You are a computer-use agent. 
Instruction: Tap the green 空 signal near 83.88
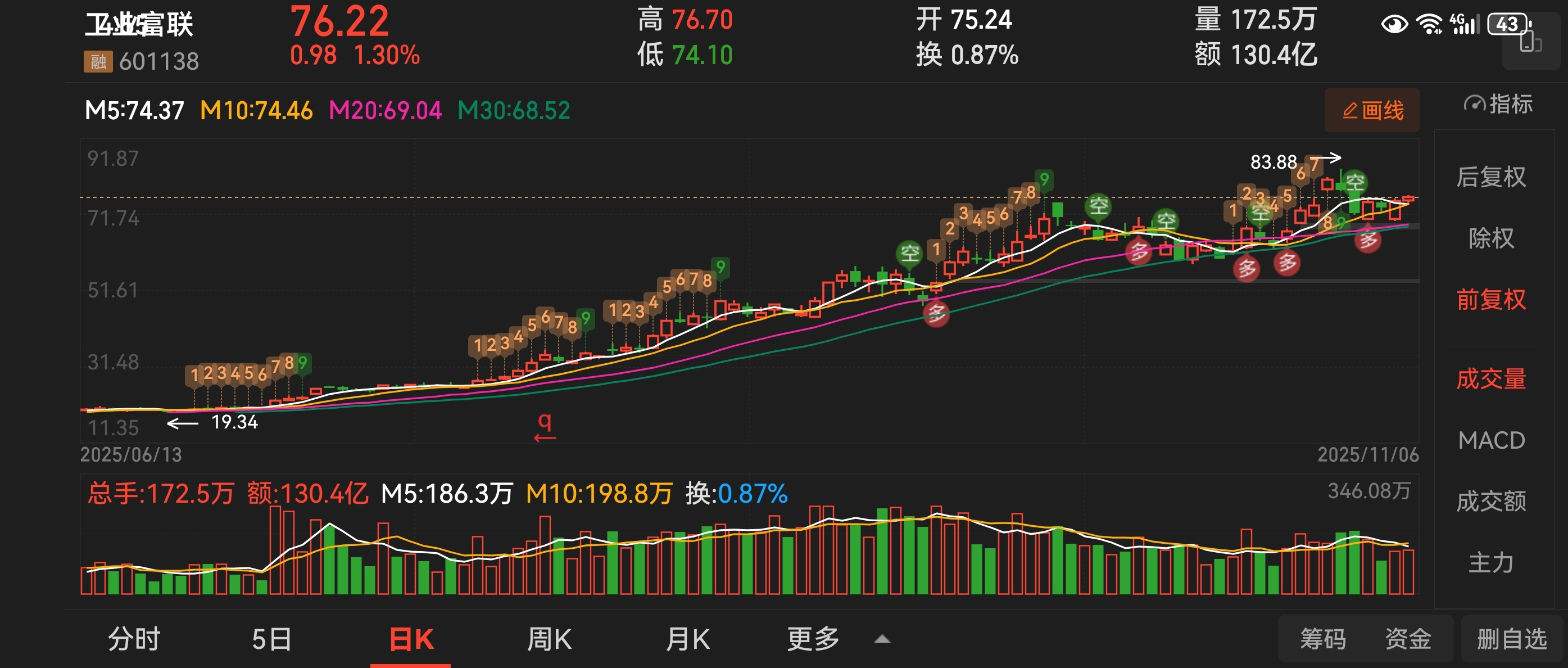(1354, 182)
